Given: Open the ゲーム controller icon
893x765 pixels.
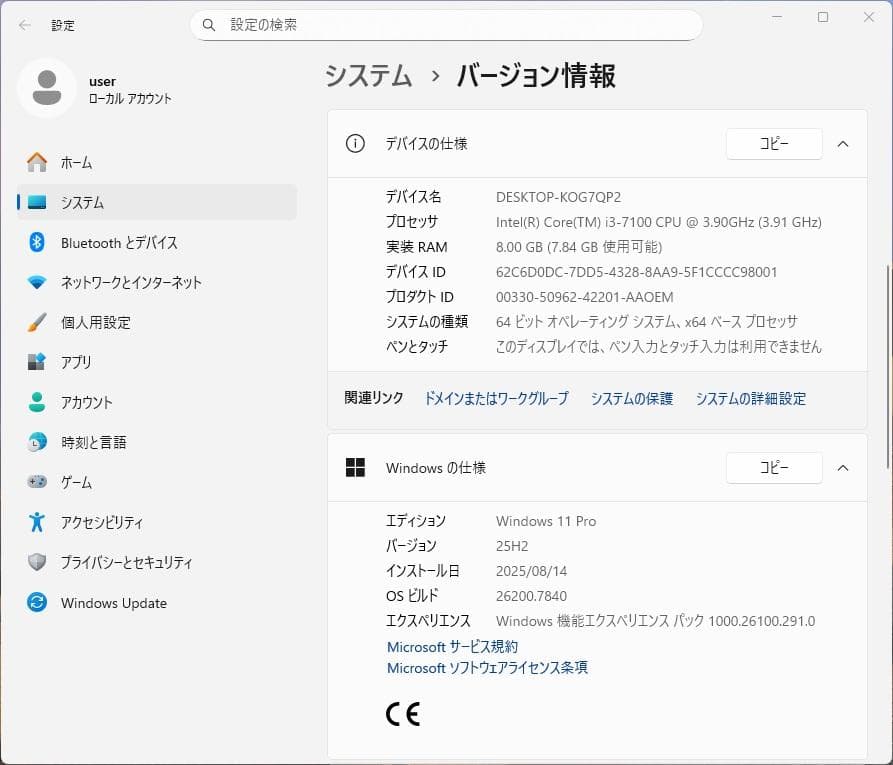Looking at the screenshot, I should (x=38, y=482).
